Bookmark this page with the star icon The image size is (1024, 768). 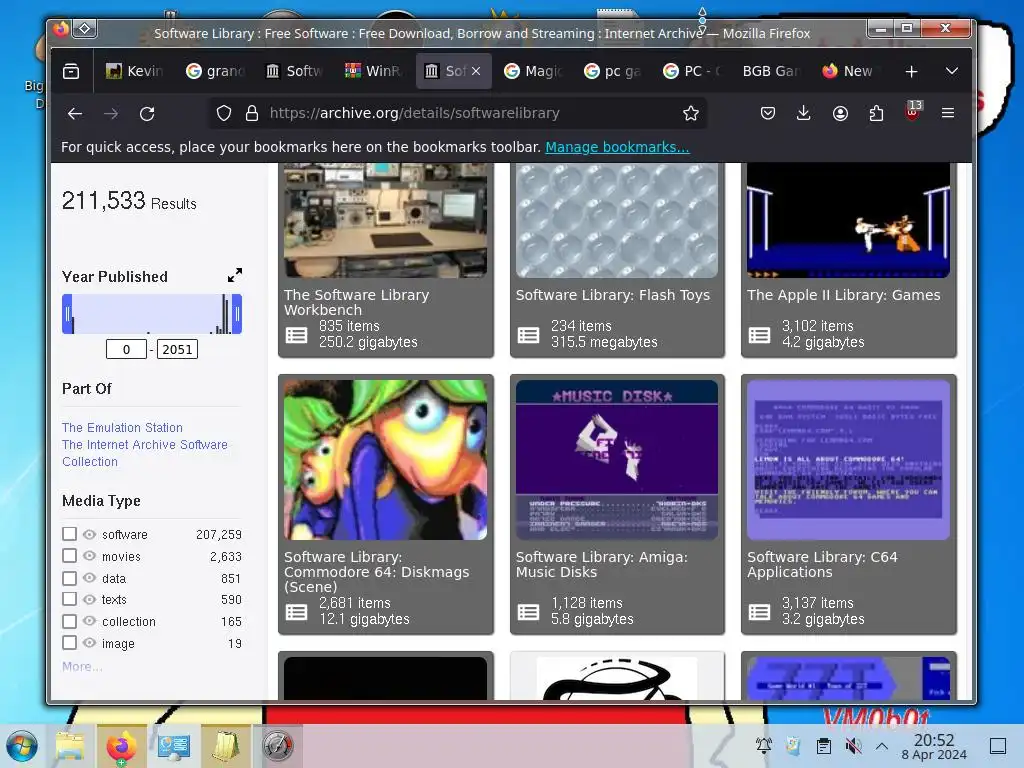pos(690,114)
